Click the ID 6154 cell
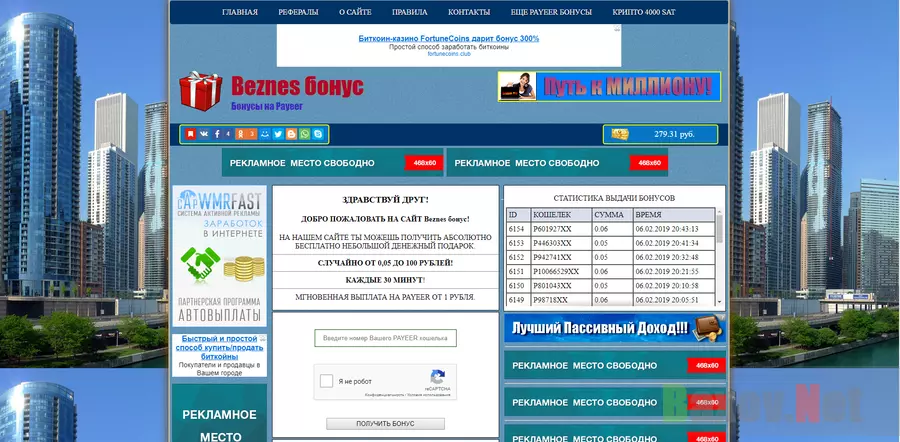The image size is (900, 442). [x=518, y=229]
